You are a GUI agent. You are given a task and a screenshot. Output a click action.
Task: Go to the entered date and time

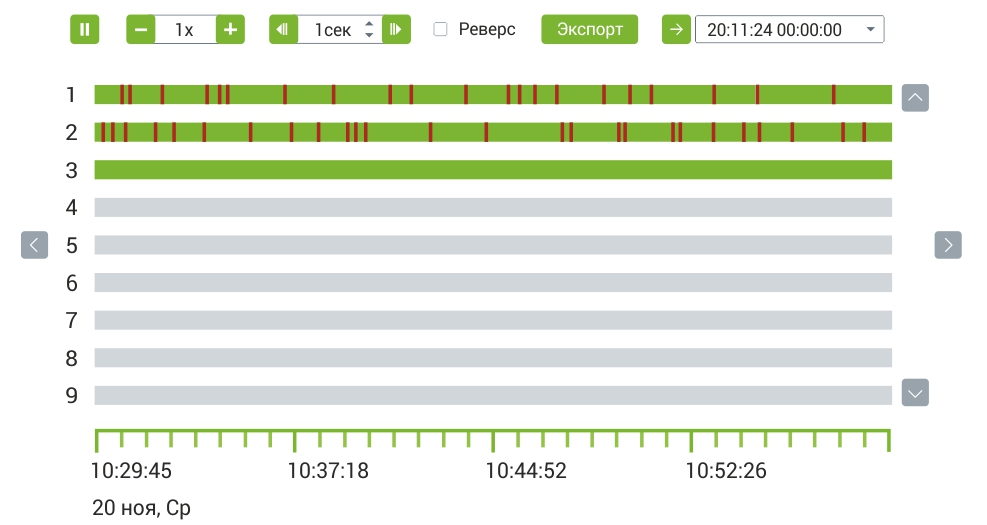pos(676,29)
